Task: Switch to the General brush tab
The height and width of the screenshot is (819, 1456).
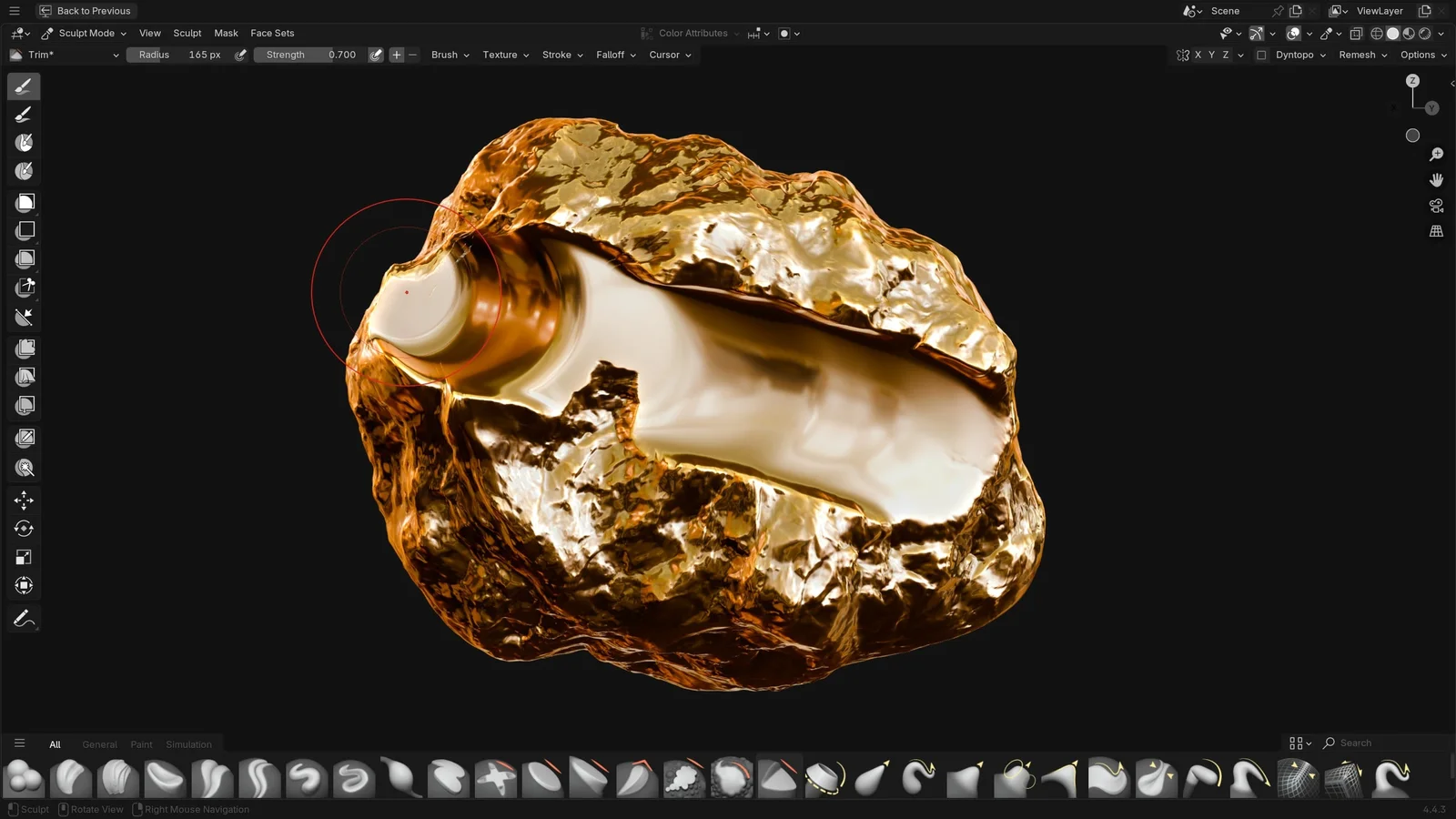Action: 99,744
